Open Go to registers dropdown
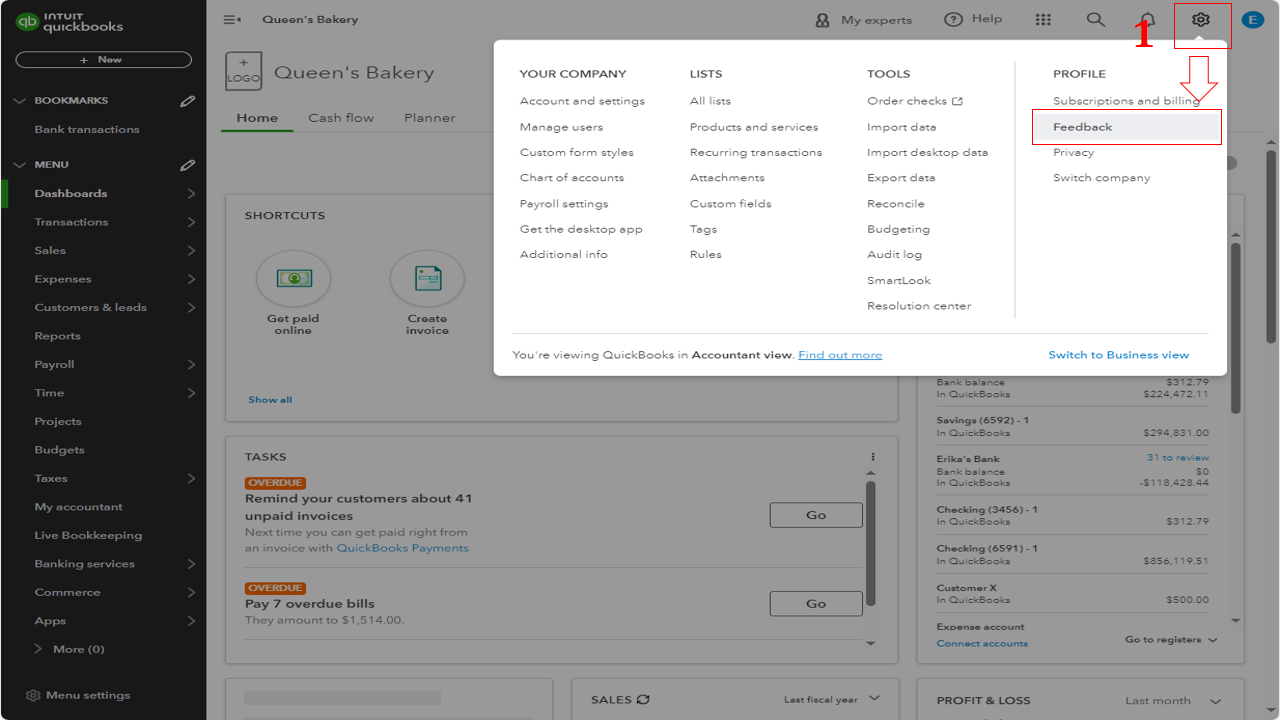The width and height of the screenshot is (1280, 720). pos(1171,640)
